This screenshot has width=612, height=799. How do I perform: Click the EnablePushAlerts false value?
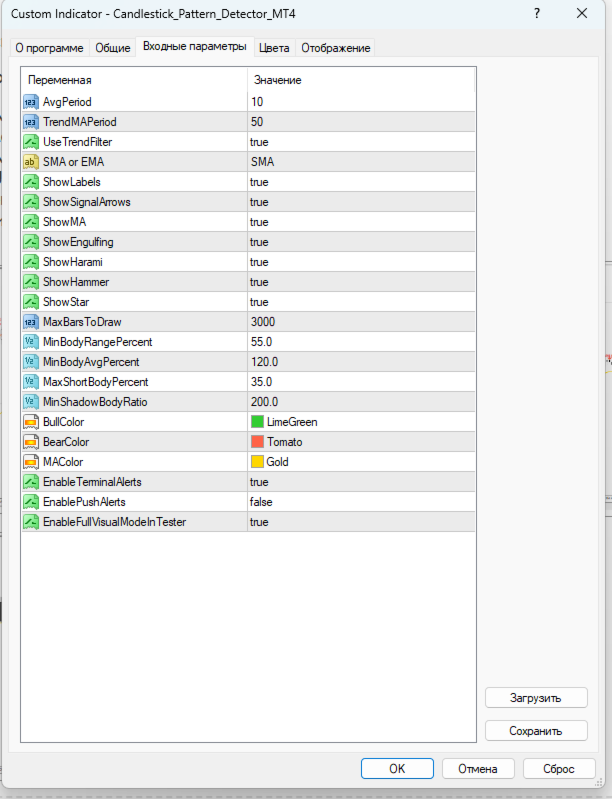261,502
